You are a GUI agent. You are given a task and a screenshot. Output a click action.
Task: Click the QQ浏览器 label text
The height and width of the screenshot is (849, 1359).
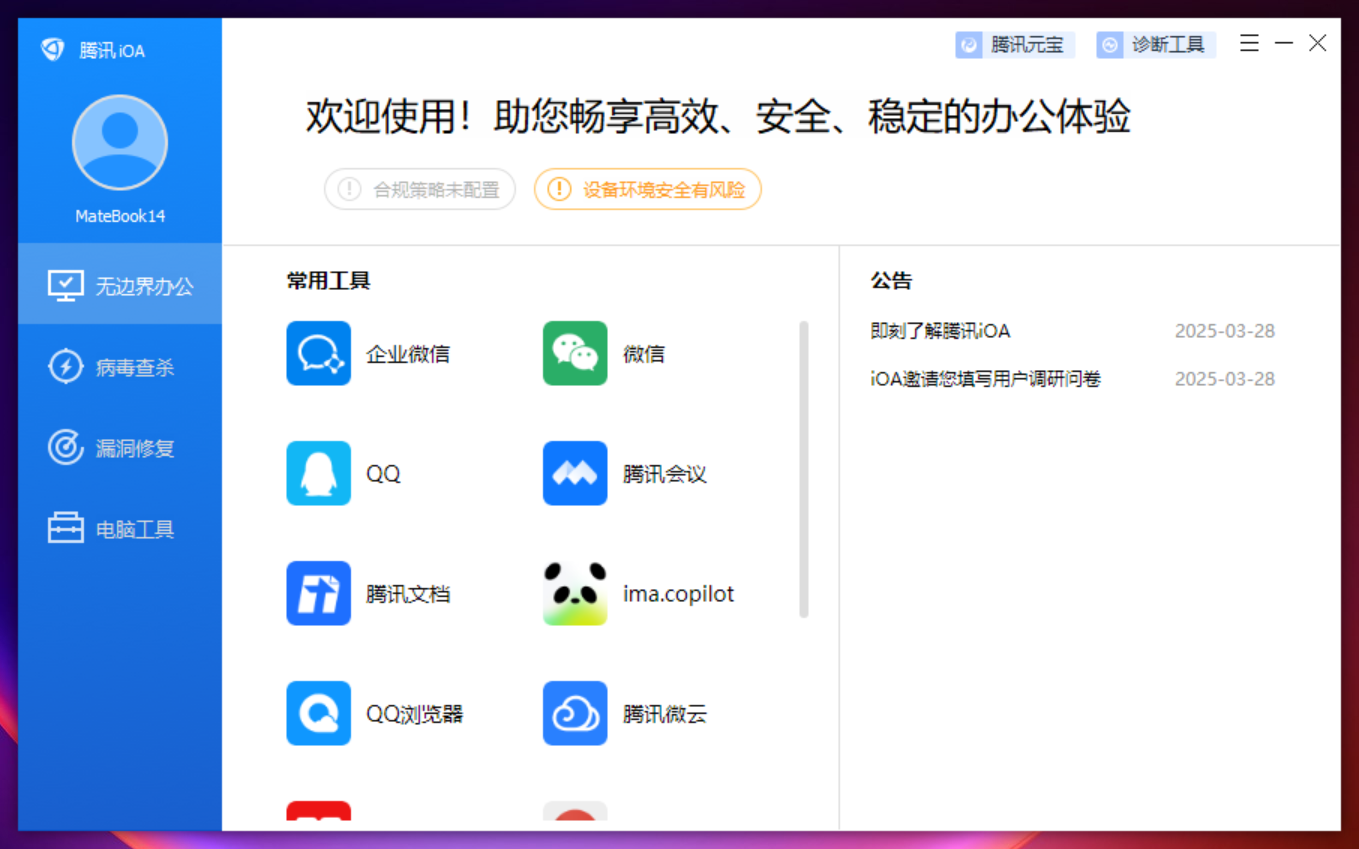(x=415, y=714)
